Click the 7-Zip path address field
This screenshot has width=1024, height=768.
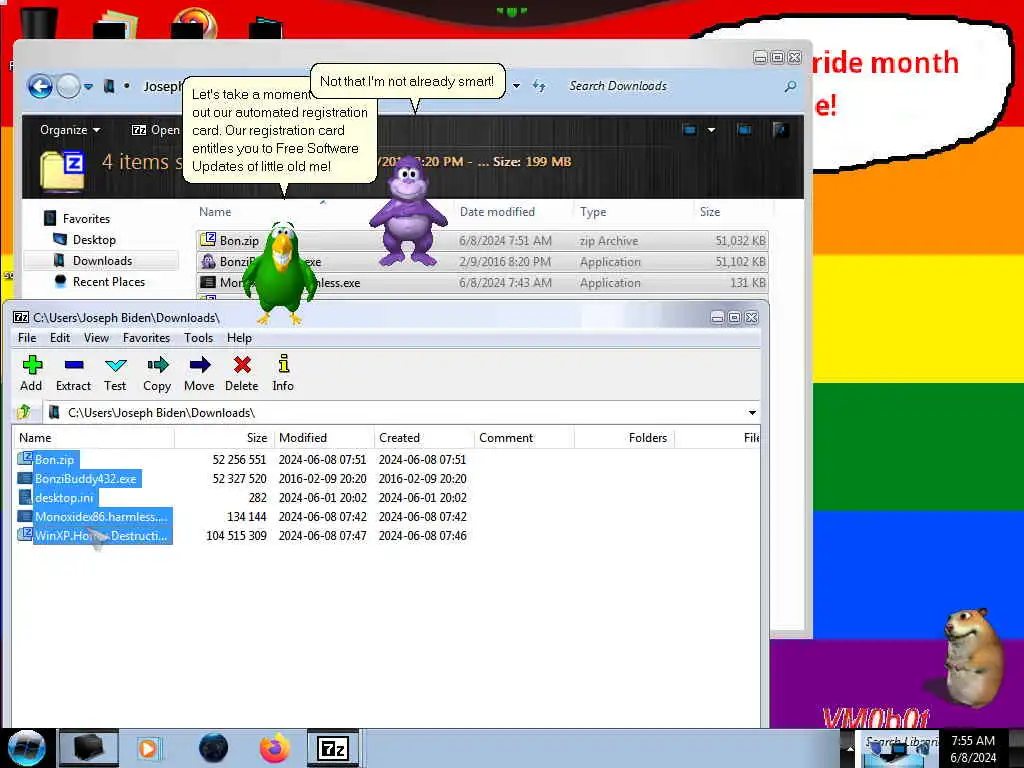pos(394,413)
